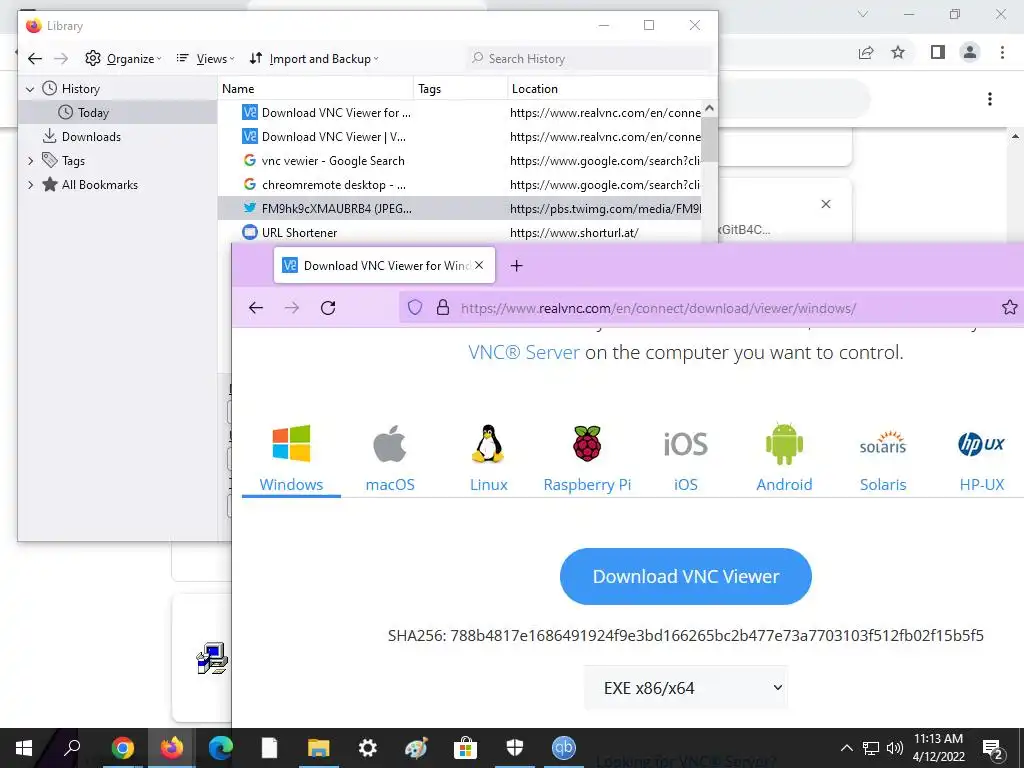Select the URL Shortener history entry
The height and width of the screenshot is (768, 1024).
[460, 232]
